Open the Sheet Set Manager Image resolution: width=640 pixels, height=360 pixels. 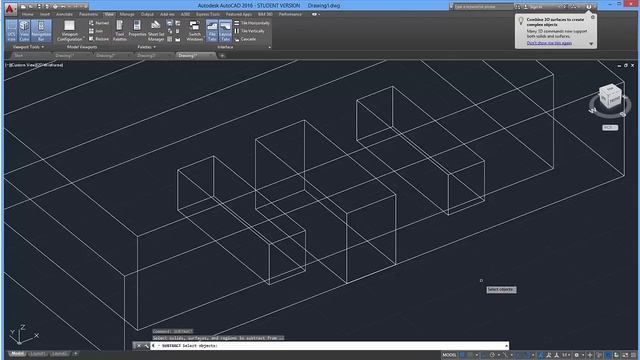[156, 31]
